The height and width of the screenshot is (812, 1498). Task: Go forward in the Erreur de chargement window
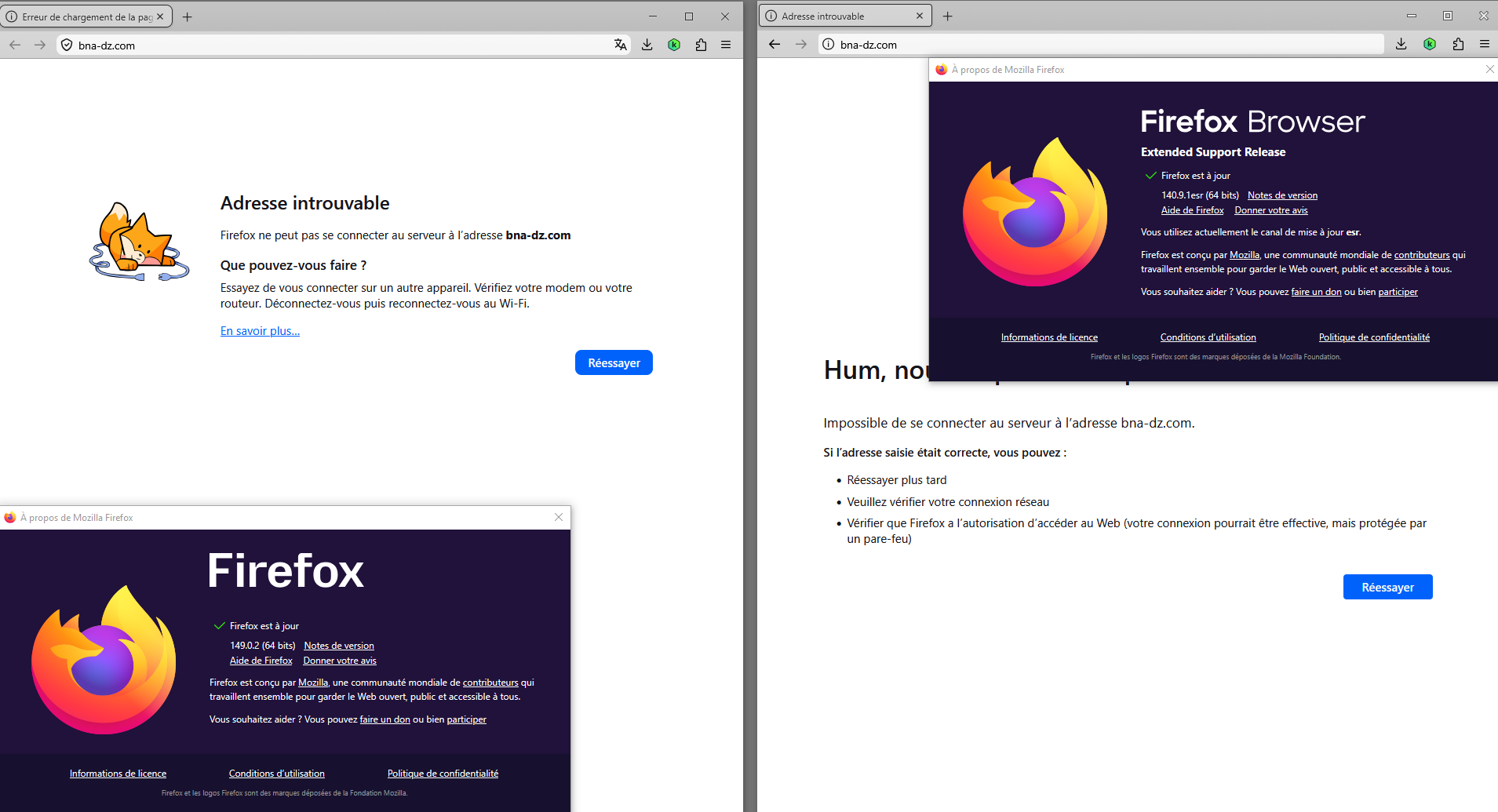coord(40,46)
